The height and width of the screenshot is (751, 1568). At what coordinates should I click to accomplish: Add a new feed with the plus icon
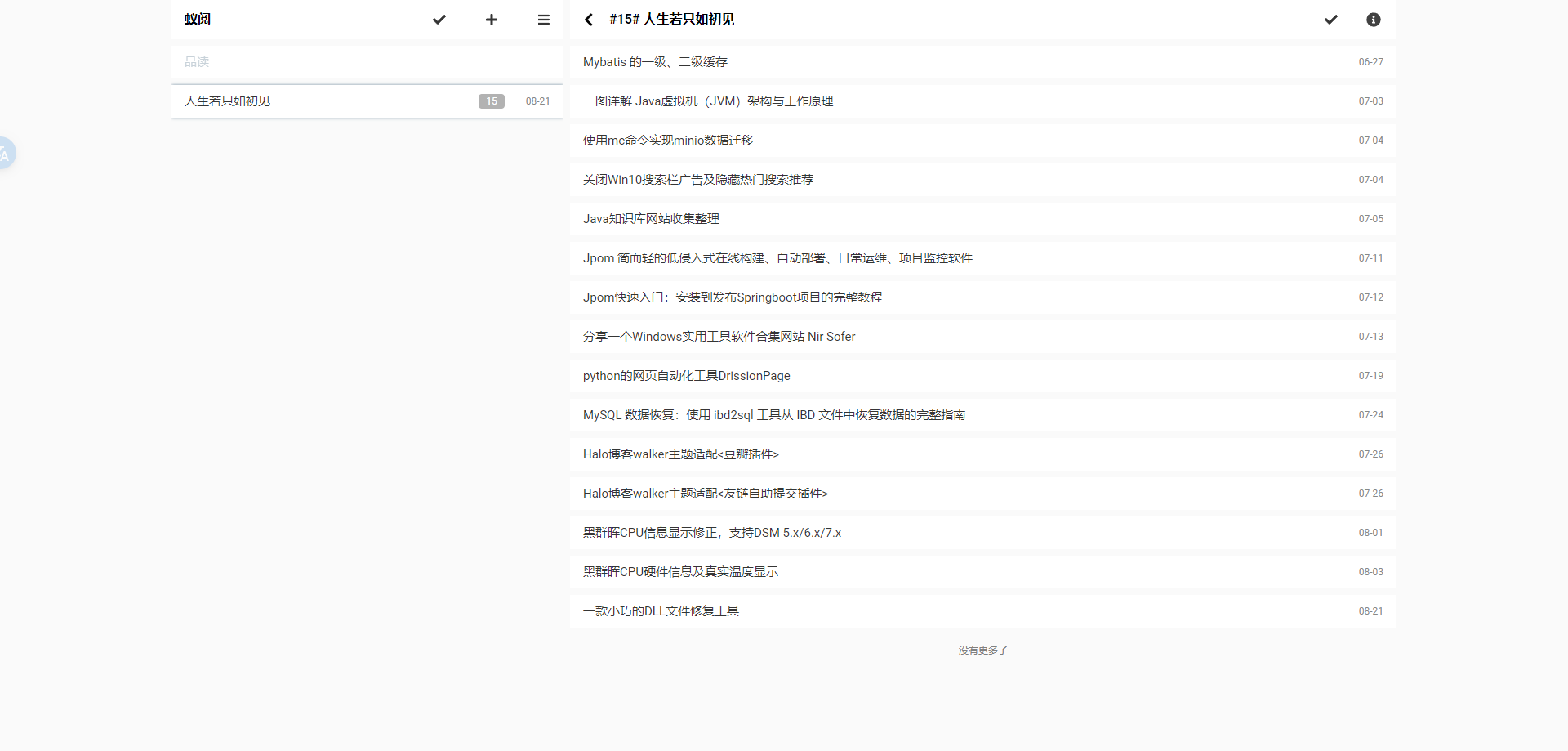click(x=491, y=20)
